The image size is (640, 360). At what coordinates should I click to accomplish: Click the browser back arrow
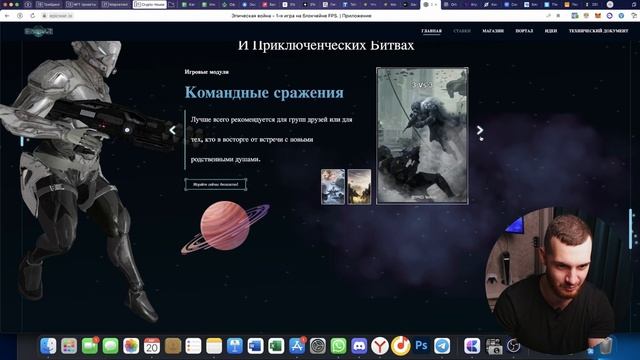click(x=7, y=16)
